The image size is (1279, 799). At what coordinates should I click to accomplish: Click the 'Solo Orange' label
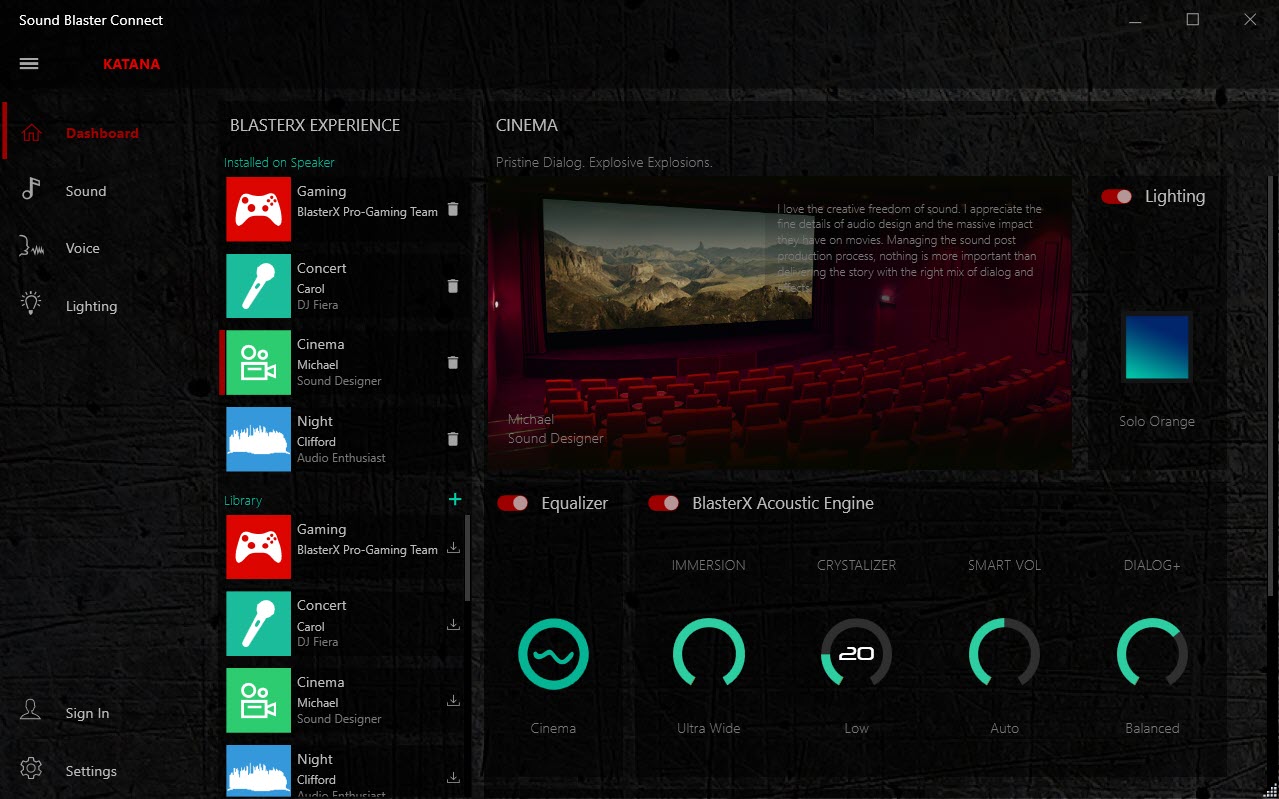(1157, 421)
